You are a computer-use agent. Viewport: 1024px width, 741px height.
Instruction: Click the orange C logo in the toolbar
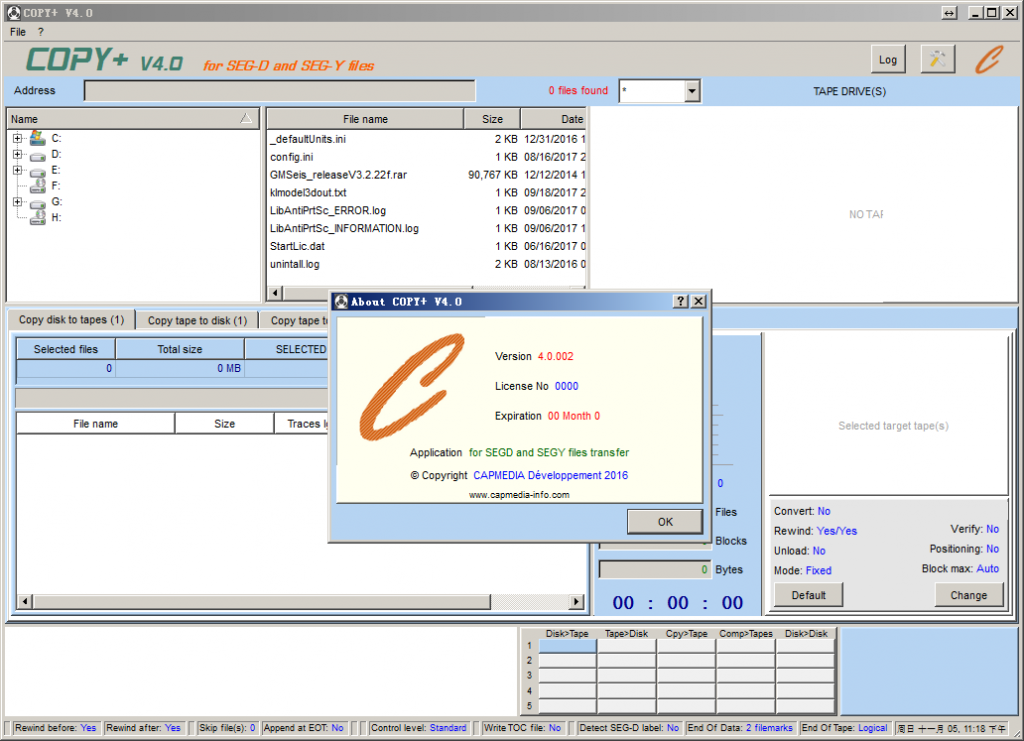[989, 59]
